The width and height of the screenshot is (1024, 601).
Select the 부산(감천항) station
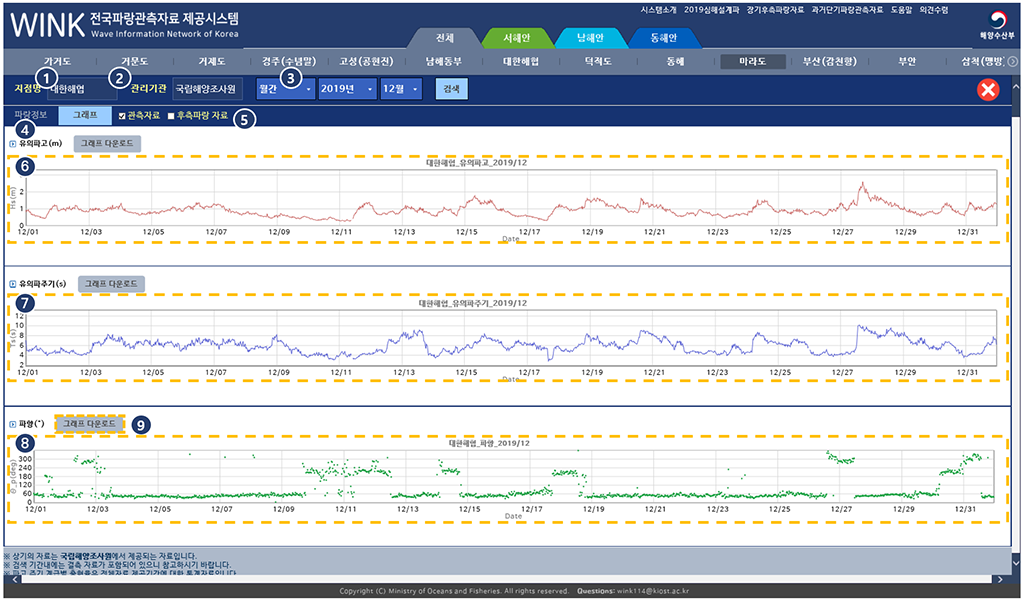pyautogui.click(x=829, y=61)
